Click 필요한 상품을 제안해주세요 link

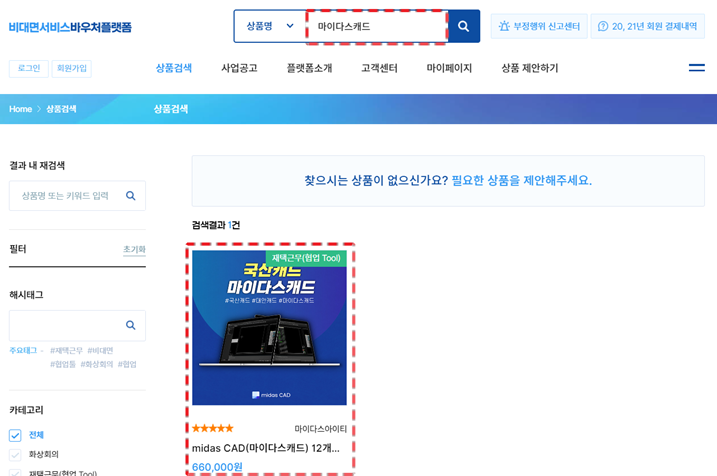coord(522,181)
